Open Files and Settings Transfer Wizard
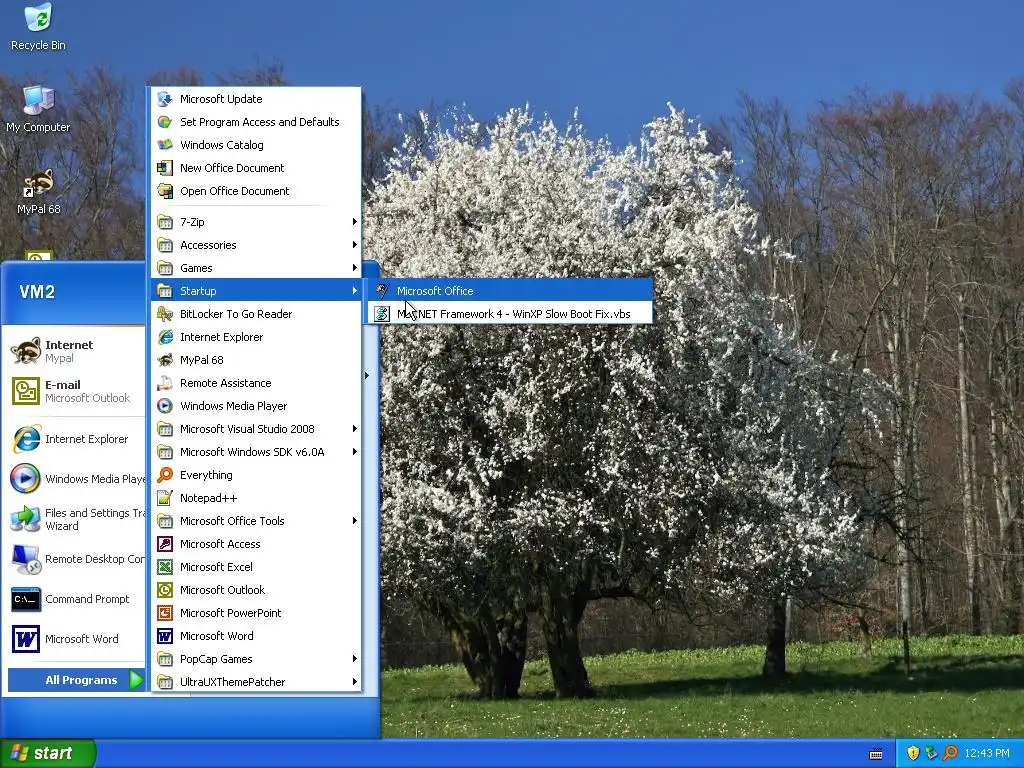The image size is (1024, 768). (x=74, y=519)
